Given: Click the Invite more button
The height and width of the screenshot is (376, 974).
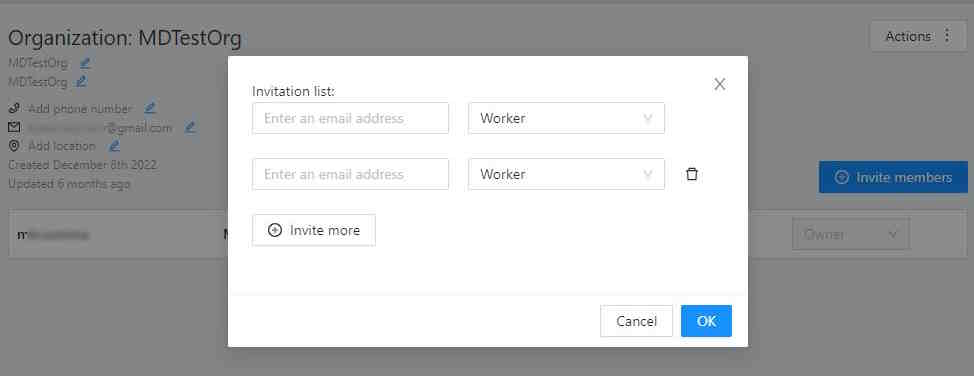Looking at the screenshot, I should click(314, 230).
